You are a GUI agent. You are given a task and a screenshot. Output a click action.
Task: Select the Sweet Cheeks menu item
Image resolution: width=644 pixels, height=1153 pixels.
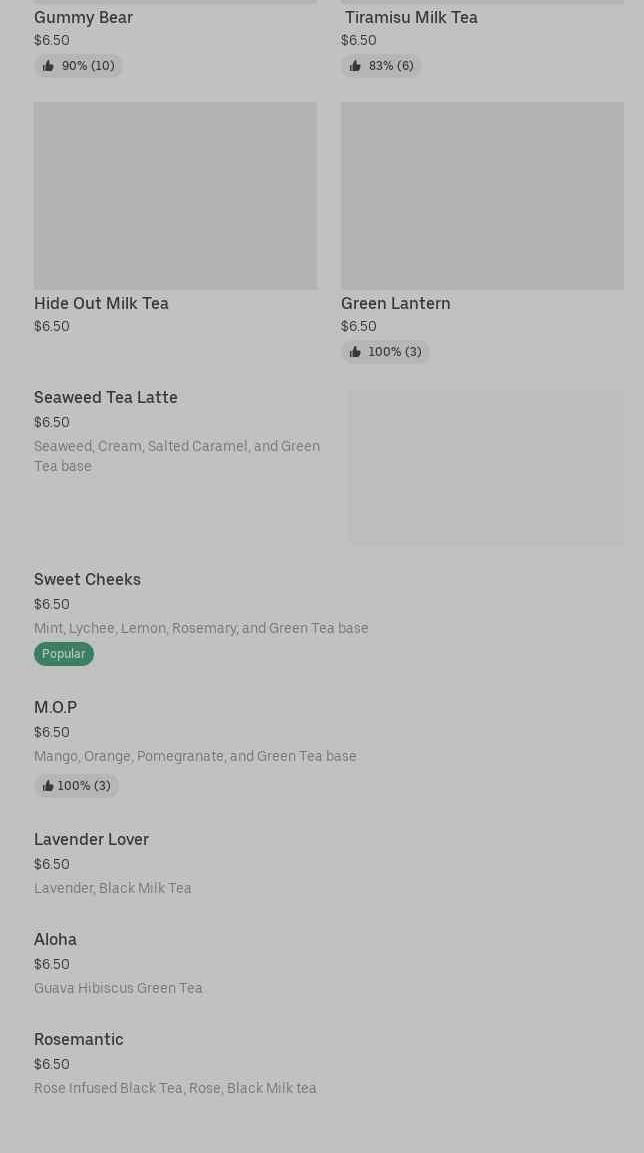click(x=87, y=580)
